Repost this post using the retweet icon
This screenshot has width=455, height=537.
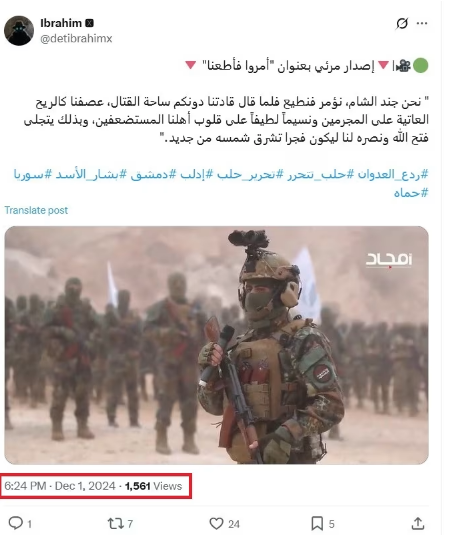[x=115, y=523]
